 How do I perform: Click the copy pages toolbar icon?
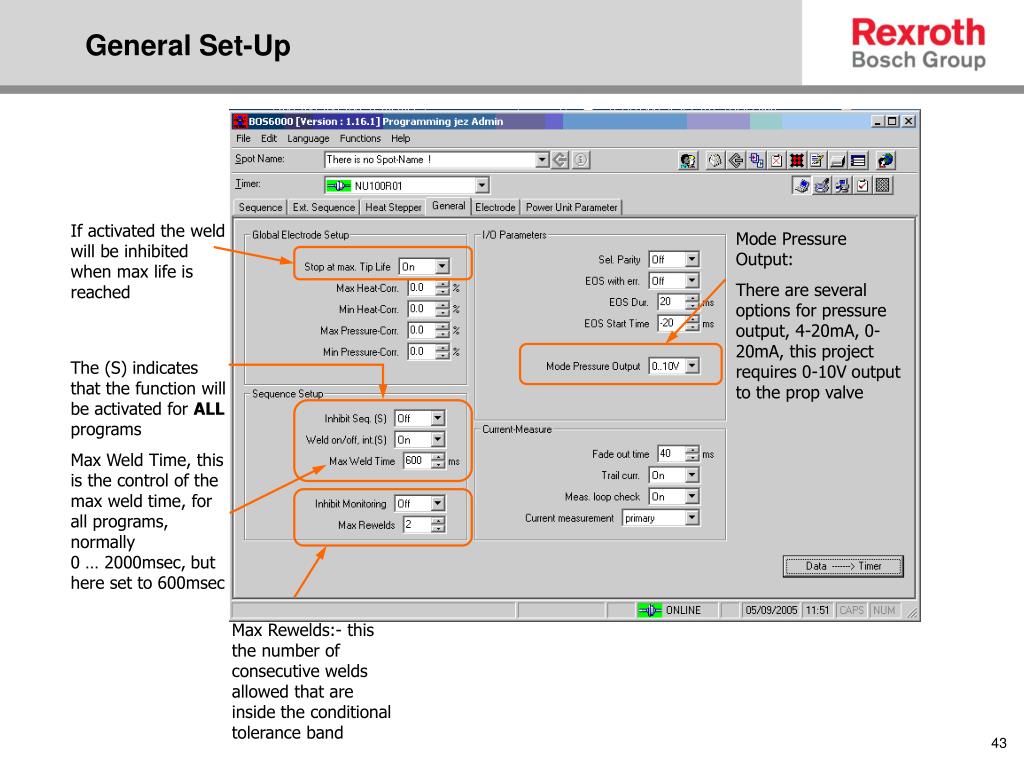[756, 160]
